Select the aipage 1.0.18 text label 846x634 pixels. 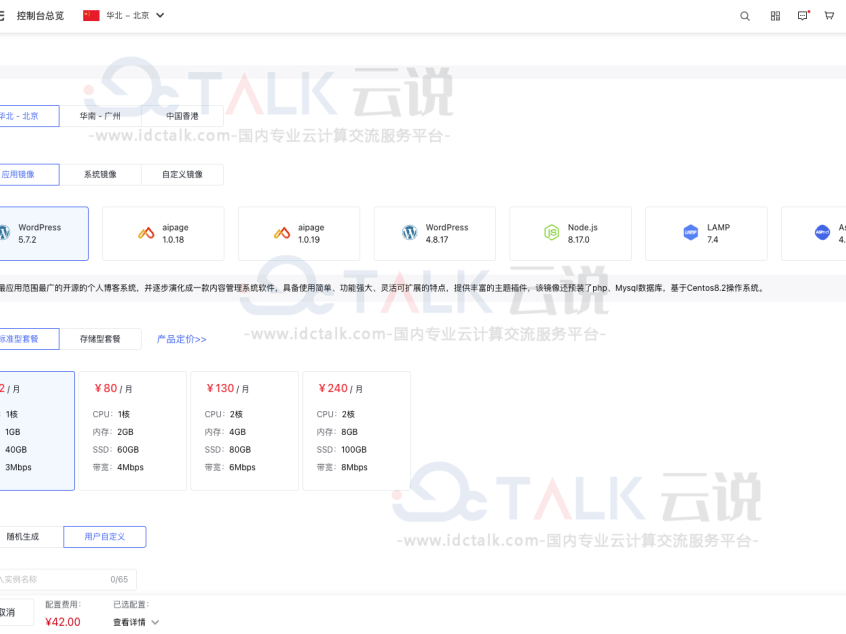(175, 234)
